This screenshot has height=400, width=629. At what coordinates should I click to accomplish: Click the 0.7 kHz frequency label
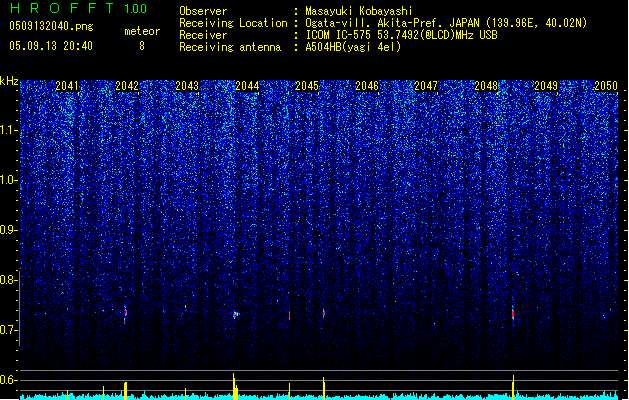click(x=9, y=330)
